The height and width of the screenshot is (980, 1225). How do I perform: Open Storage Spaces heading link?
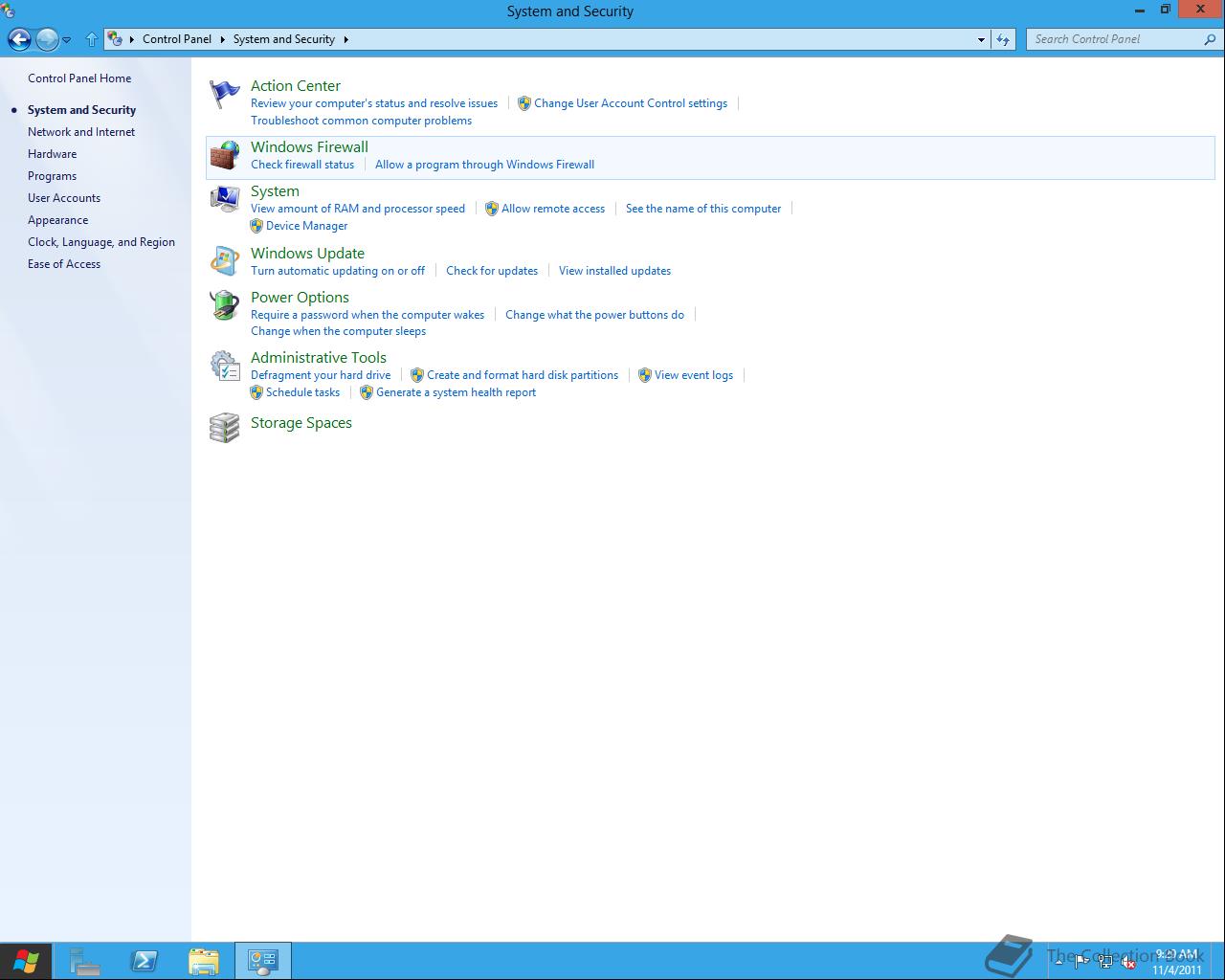click(301, 422)
